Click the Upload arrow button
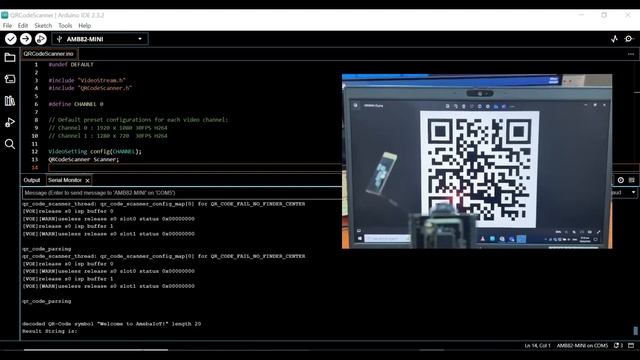Image resolution: width=640 pixels, height=360 pixels. point(26,39)
